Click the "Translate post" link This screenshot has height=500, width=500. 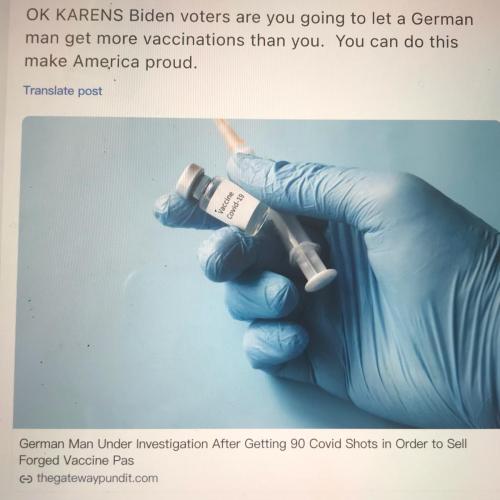(x=63, y=91)
